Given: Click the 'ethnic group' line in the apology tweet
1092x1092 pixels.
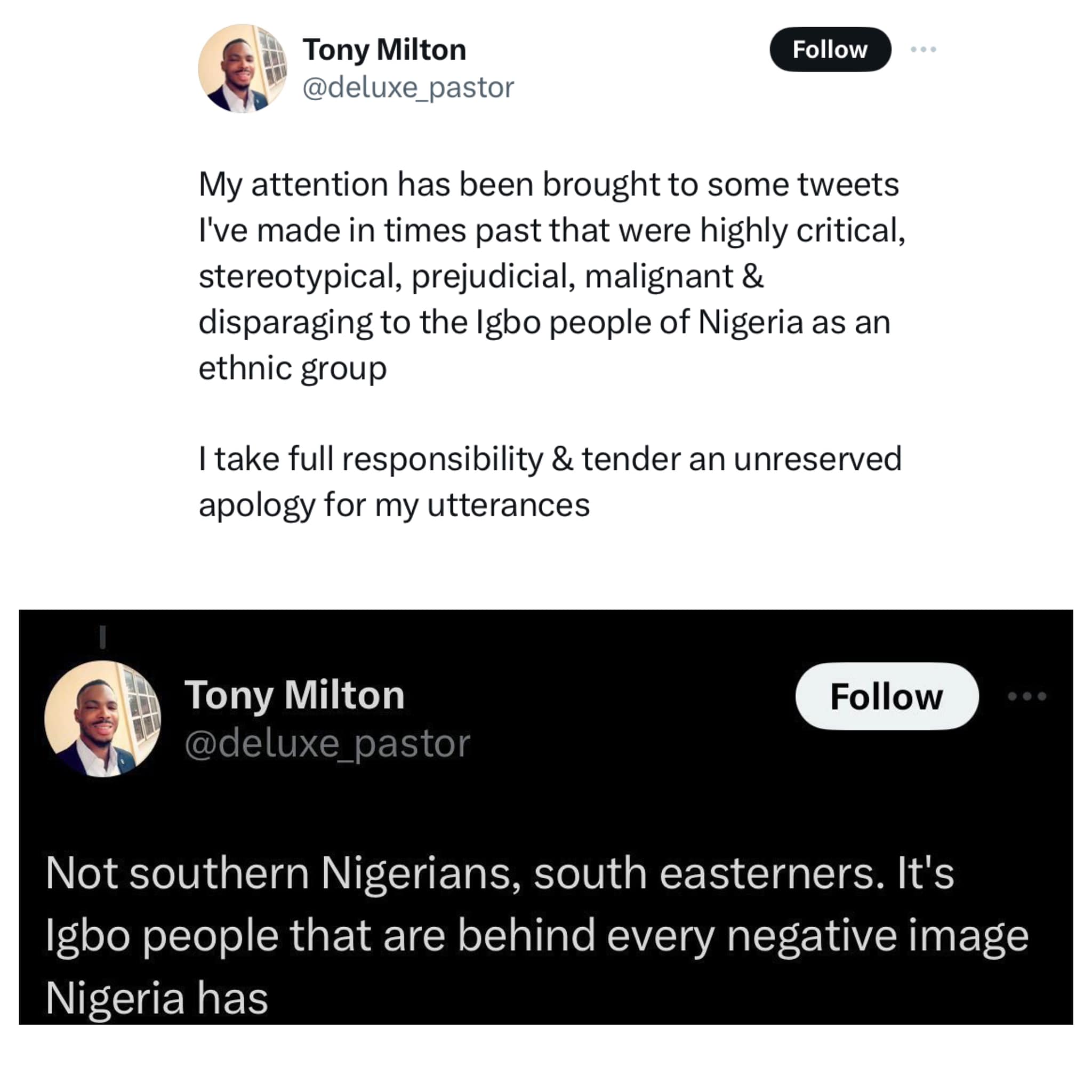Looking at the screenshot, I should [x=292, y=368].
